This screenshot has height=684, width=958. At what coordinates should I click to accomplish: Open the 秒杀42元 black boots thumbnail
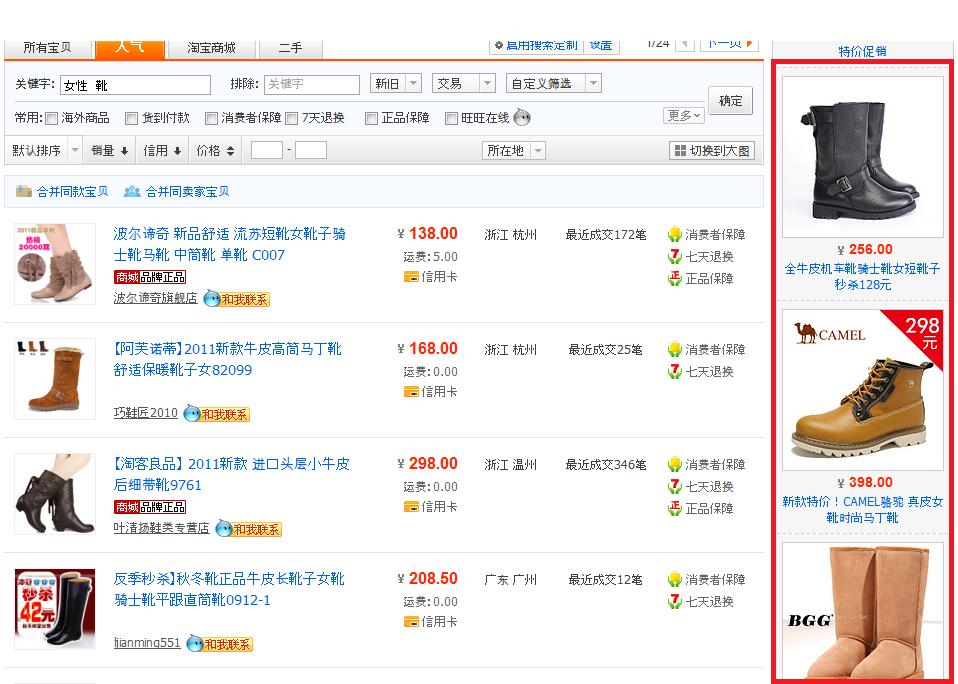point(55,609)
